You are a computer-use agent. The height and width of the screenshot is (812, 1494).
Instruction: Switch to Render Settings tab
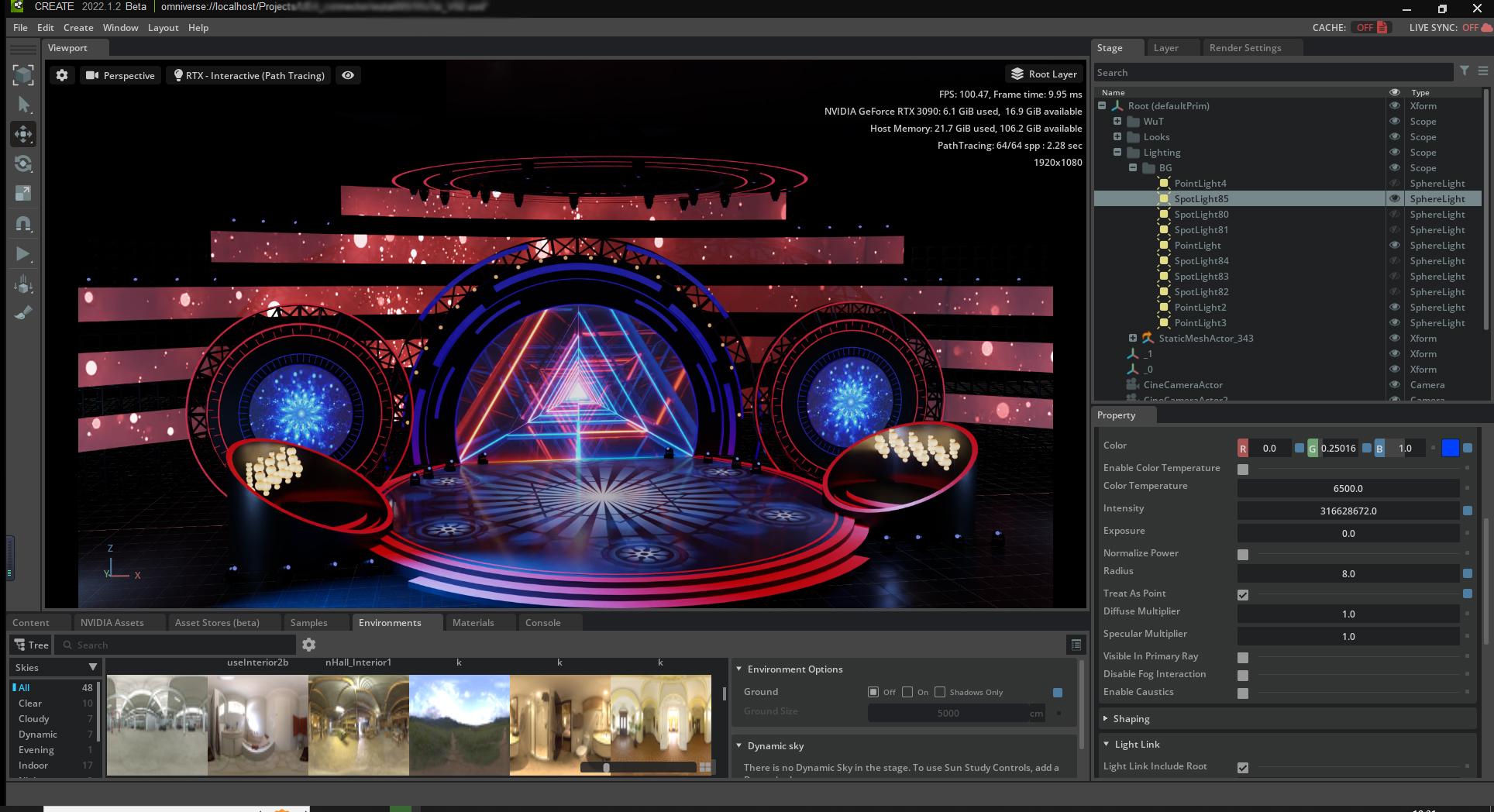(1244, 48)
